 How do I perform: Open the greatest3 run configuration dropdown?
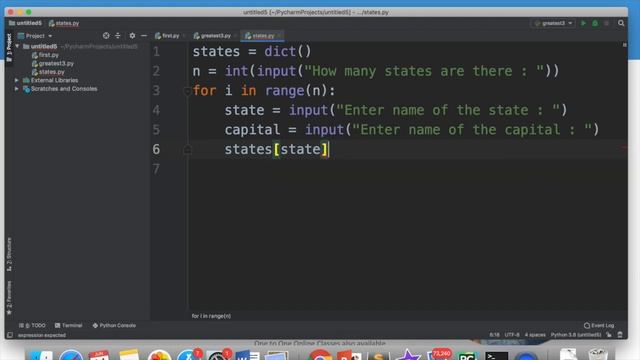[553, 23]
